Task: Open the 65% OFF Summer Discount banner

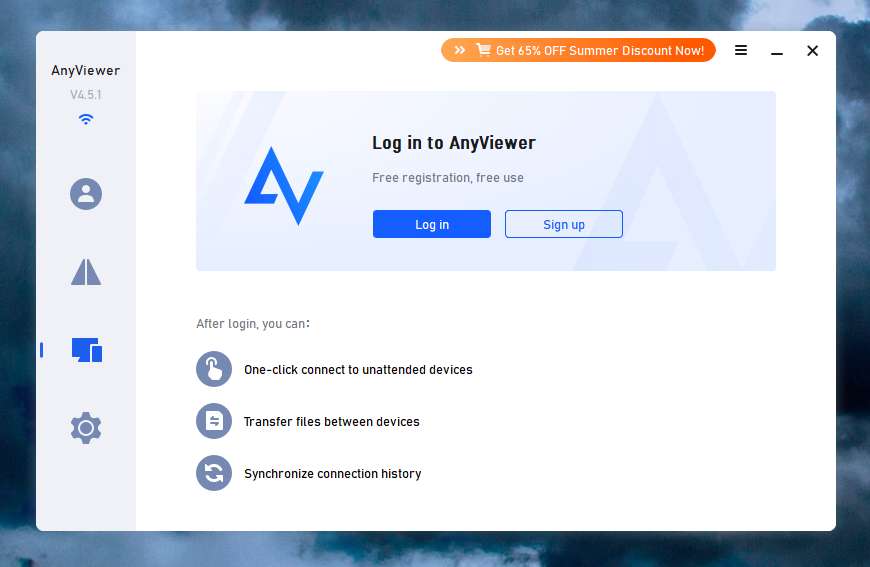Action: (578, 50)
